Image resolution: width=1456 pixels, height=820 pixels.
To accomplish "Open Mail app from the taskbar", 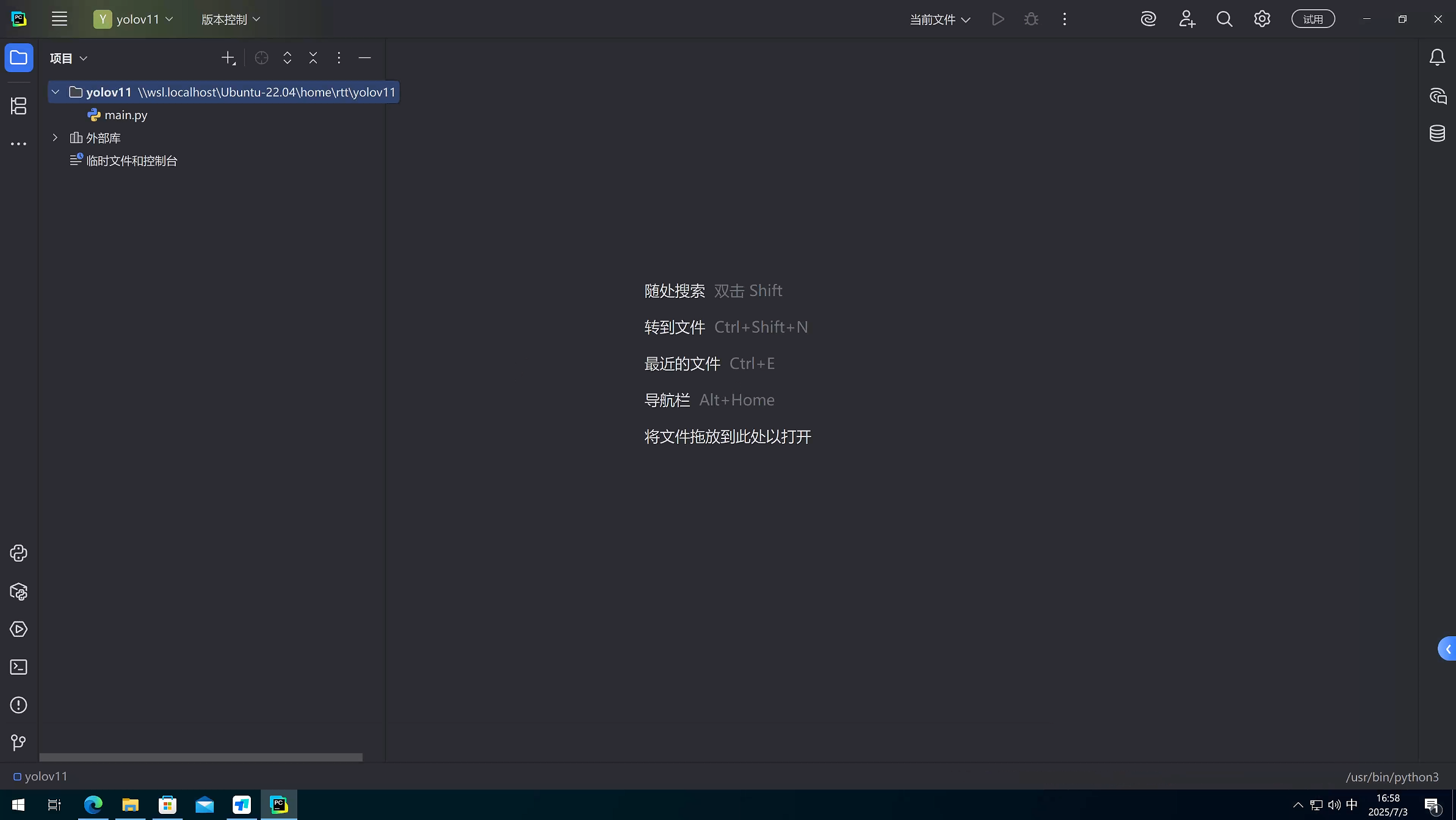I will pyautogui.click(x=205, y=805).
